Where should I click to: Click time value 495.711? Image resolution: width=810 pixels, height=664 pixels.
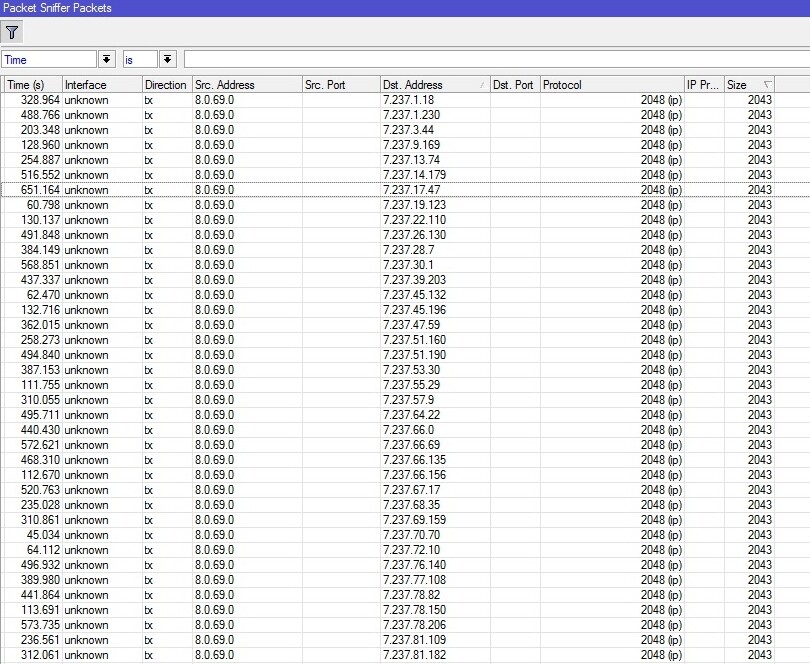tap(40, 414)
